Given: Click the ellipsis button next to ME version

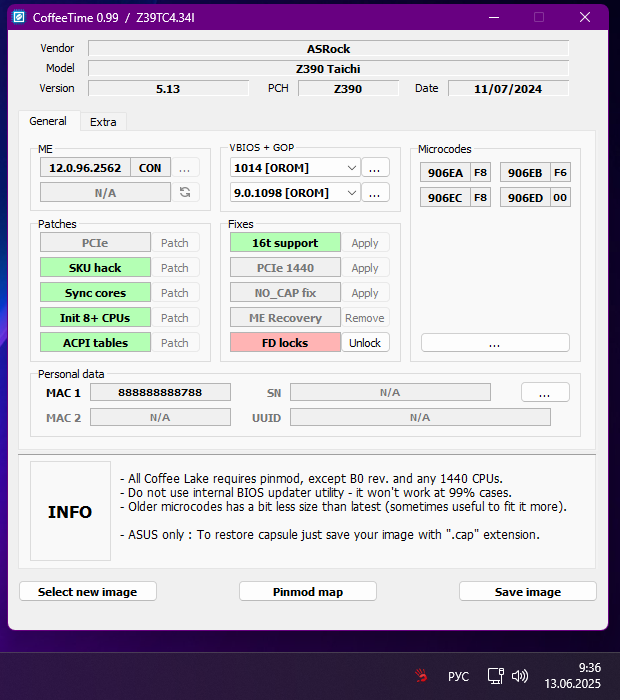Looking at the screenshot, I should click(185, 168).
